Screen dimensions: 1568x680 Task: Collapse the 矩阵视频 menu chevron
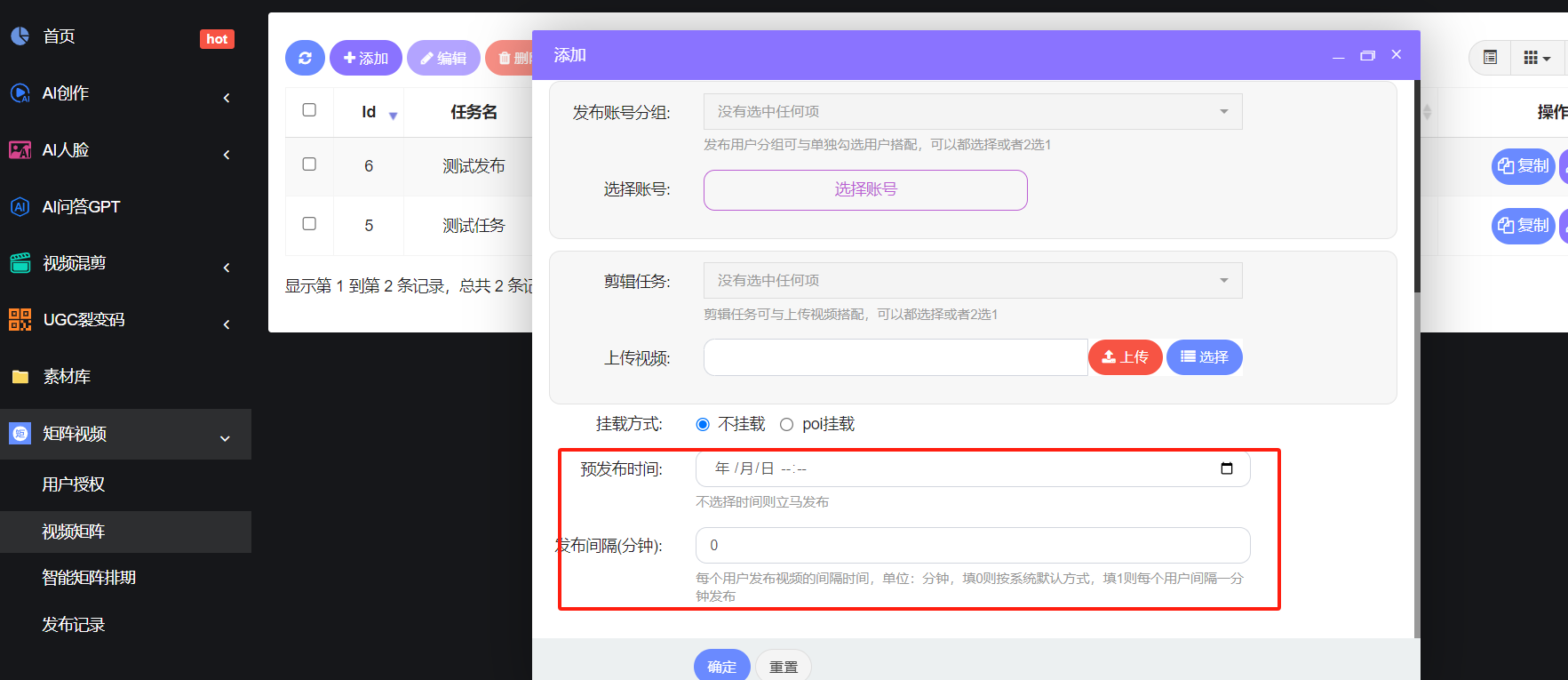pos(225,438)
